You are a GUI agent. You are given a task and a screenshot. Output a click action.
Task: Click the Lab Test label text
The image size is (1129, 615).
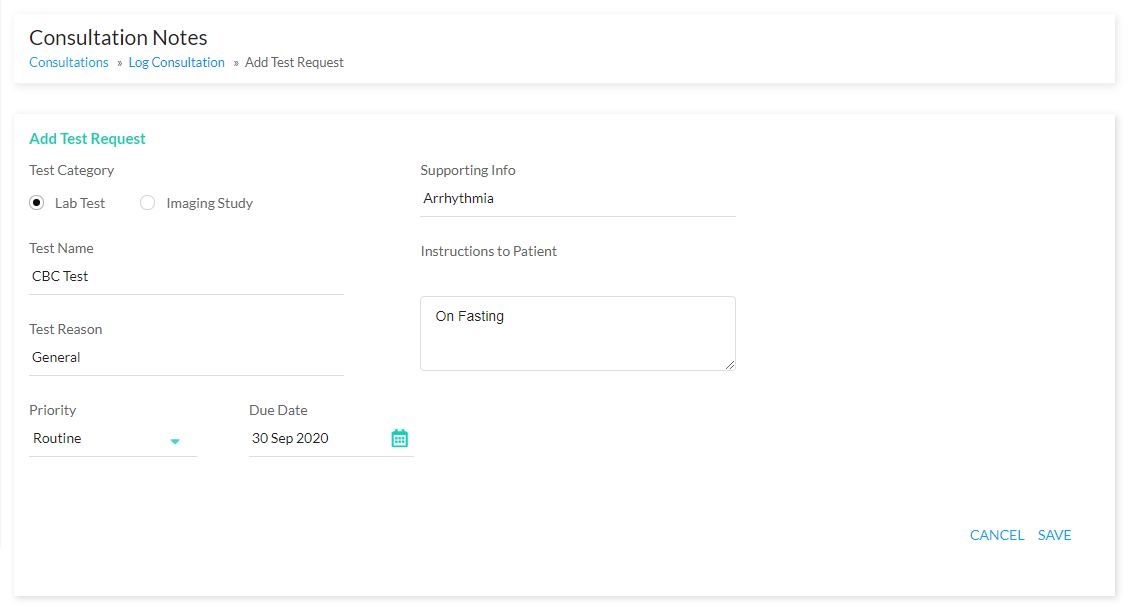pos(80,203)
